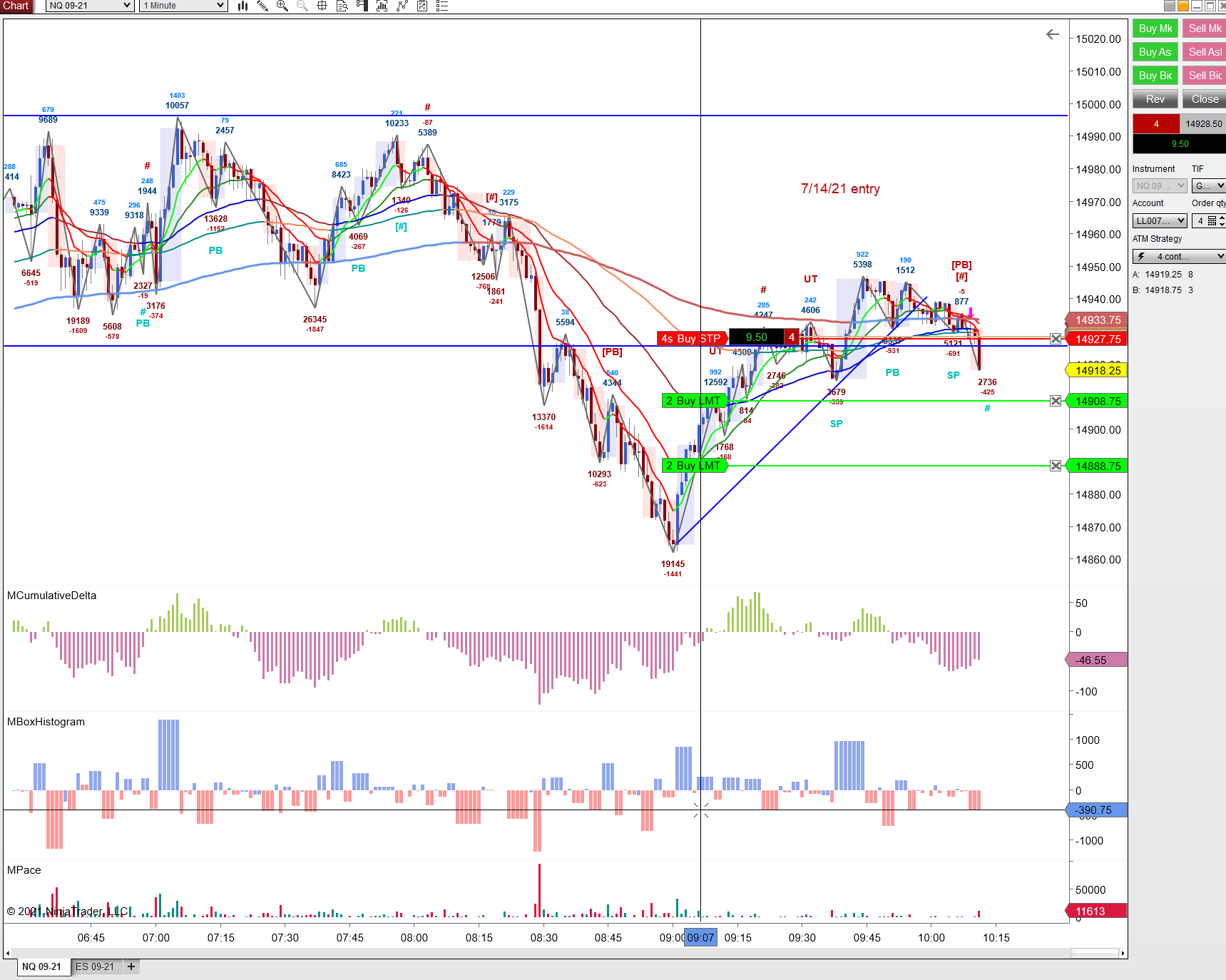Click the MCumulativeDelta indicator label
1226x980 pixels.
(51, 596)
